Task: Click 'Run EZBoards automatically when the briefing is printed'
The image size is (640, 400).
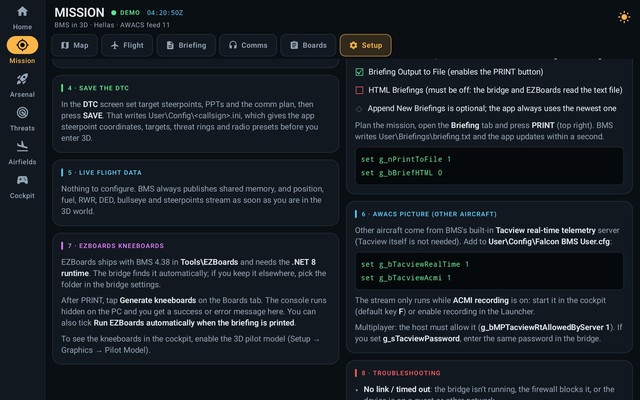Action: (x=194, y=323)
